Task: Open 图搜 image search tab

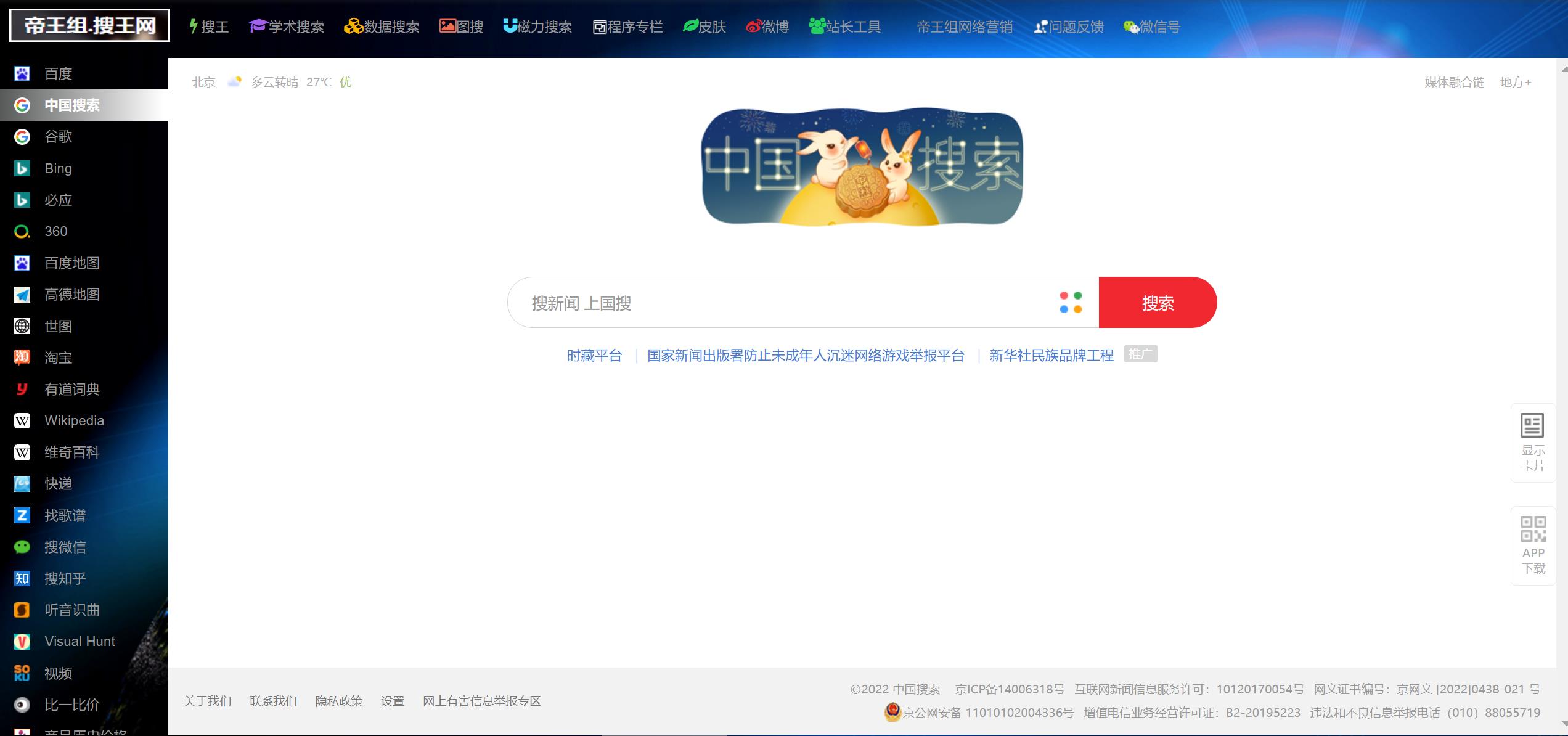Action: click(461, 27)
